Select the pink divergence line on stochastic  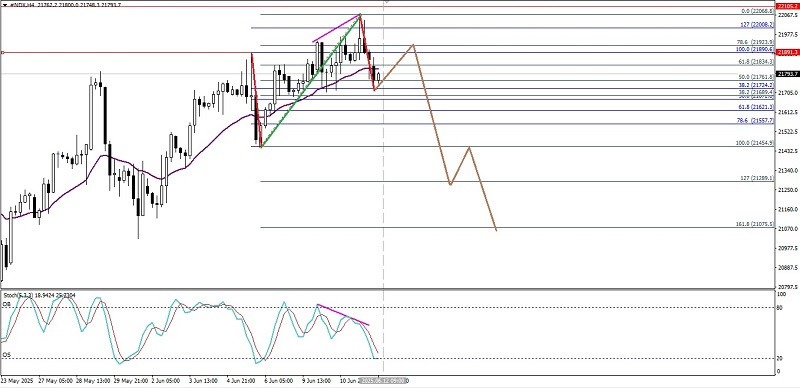343,314
